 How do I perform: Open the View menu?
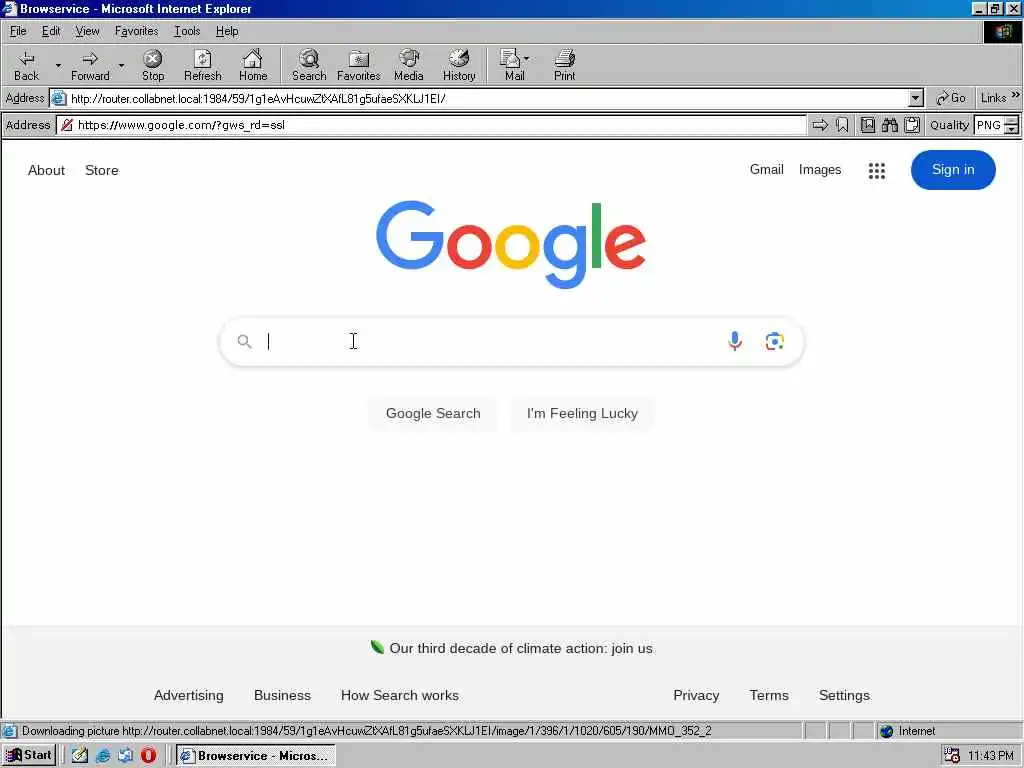(87, 31)
